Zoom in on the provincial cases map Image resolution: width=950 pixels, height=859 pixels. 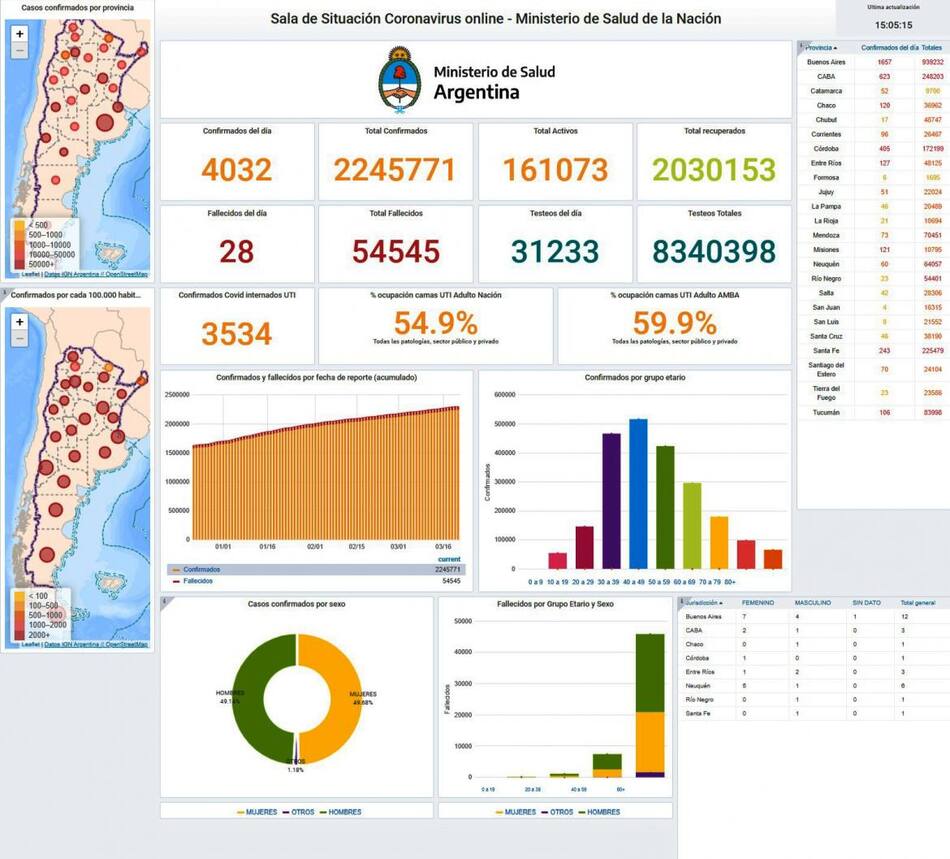click(20, 33)
